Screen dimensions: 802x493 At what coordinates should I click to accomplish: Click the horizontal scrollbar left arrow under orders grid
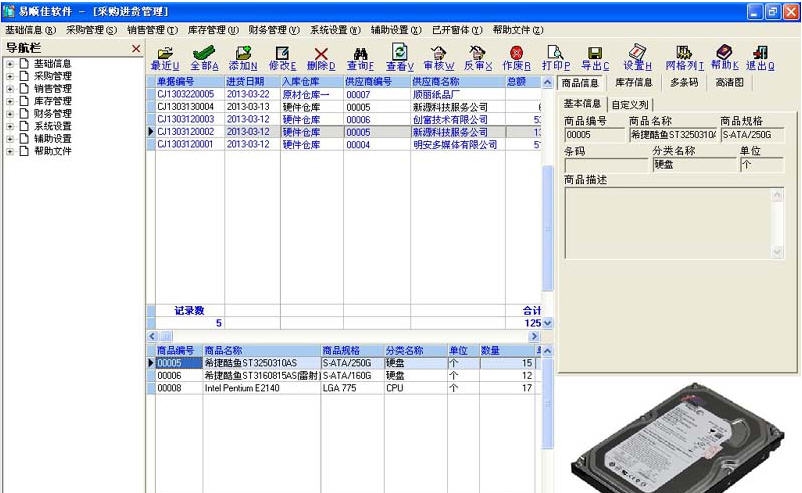(152, 336)
